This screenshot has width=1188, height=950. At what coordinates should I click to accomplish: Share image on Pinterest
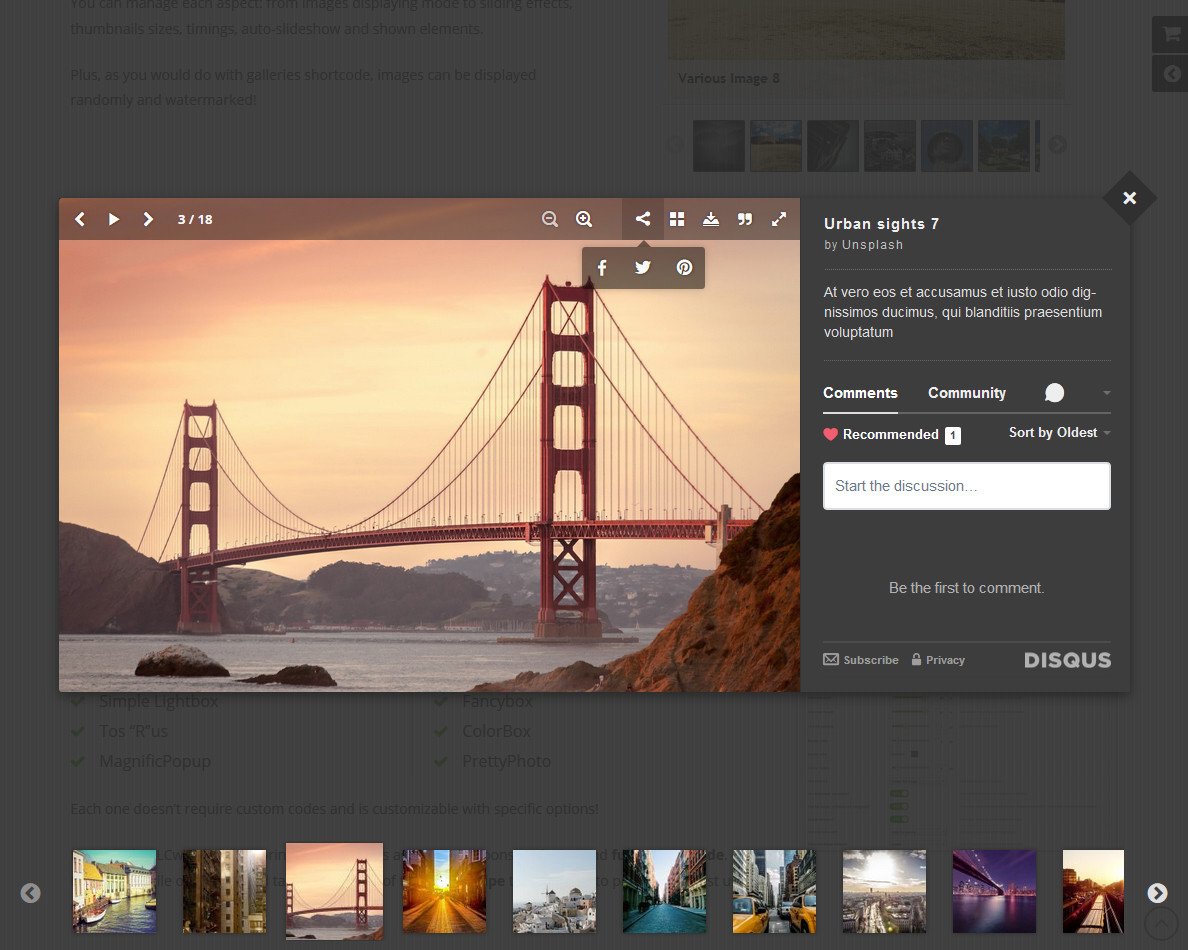click(684, 267)
